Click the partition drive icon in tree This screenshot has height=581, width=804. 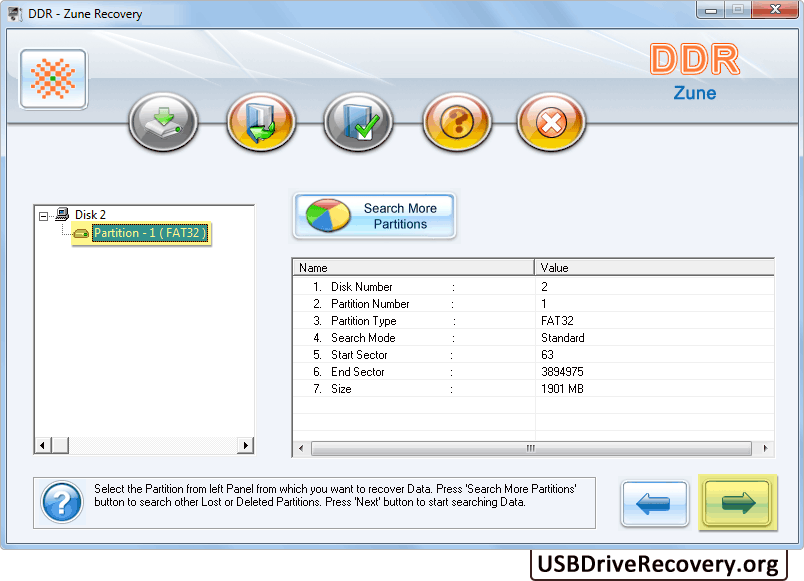coord(81,233)
